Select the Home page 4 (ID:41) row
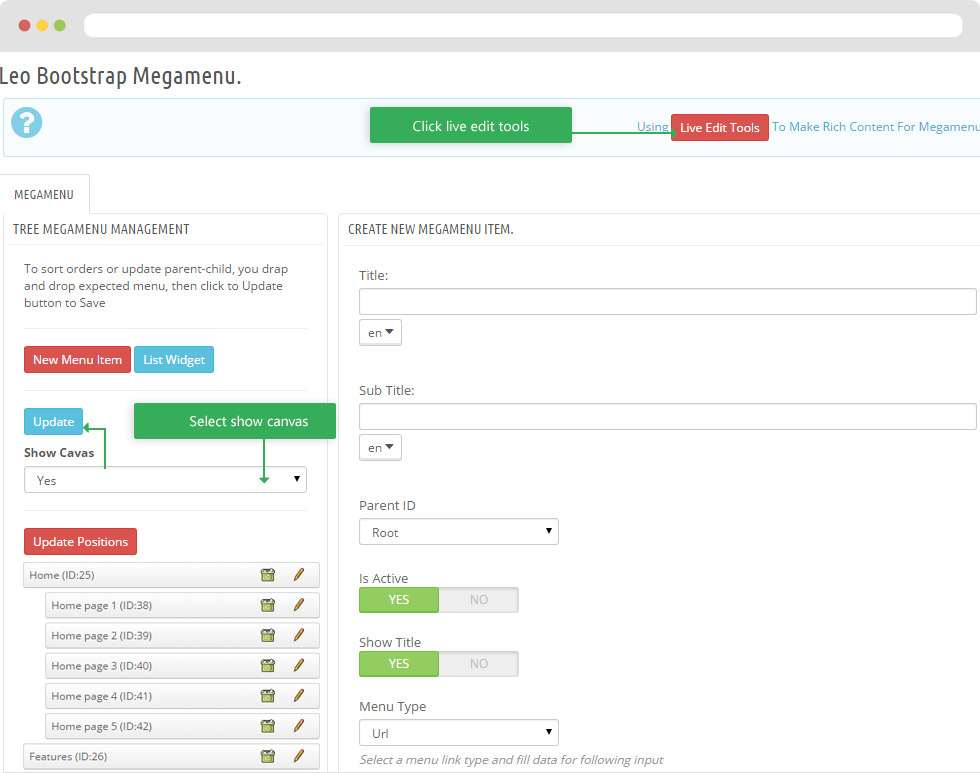The height and width of the screenshot is (773, 980). (182, 696)
